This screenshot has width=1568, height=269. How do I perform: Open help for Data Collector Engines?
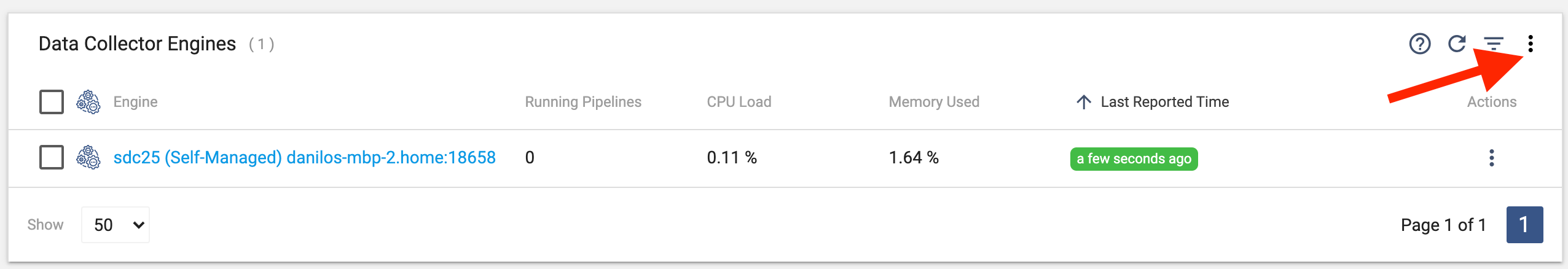point(1419,44)
